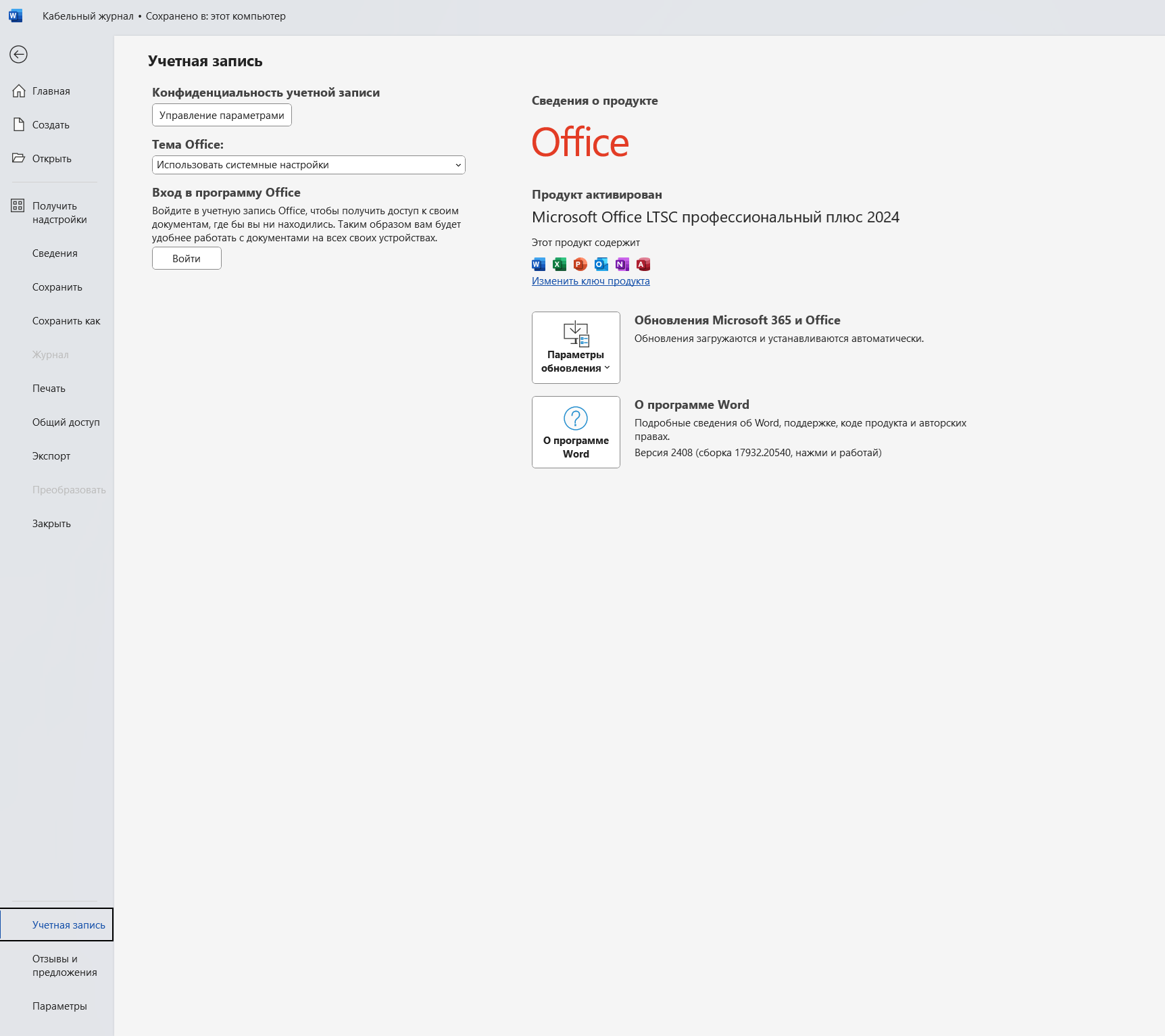
Task: Click the question mark icon for About Word
Action: [x=576, y=418]
